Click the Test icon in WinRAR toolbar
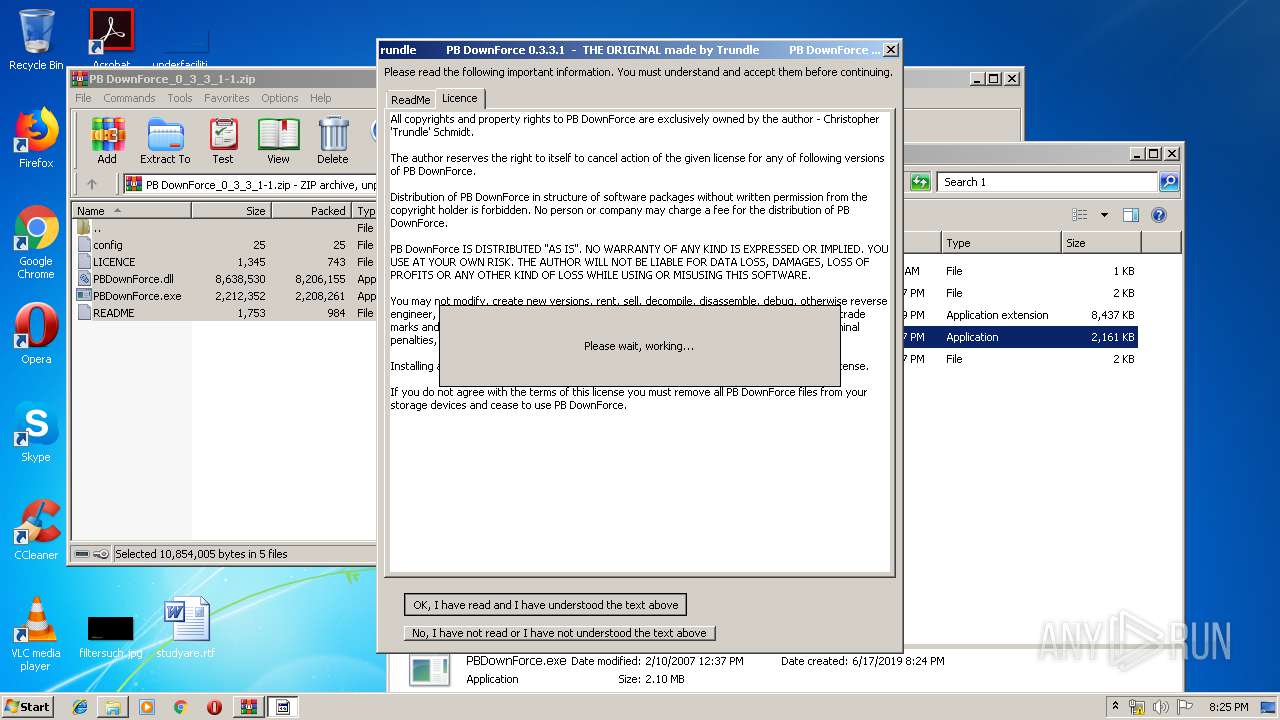The image size is (1280, 720). tap(223, 140)
